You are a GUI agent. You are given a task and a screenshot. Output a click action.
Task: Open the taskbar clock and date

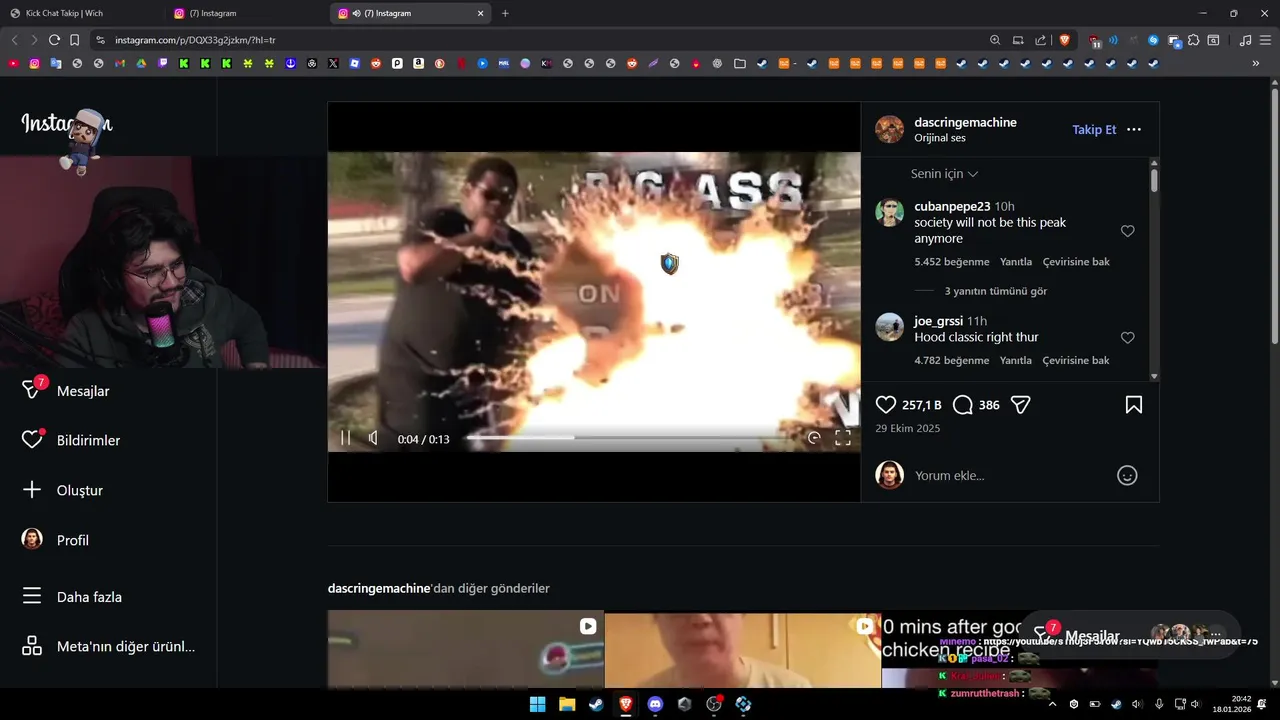pos(1232,704)
